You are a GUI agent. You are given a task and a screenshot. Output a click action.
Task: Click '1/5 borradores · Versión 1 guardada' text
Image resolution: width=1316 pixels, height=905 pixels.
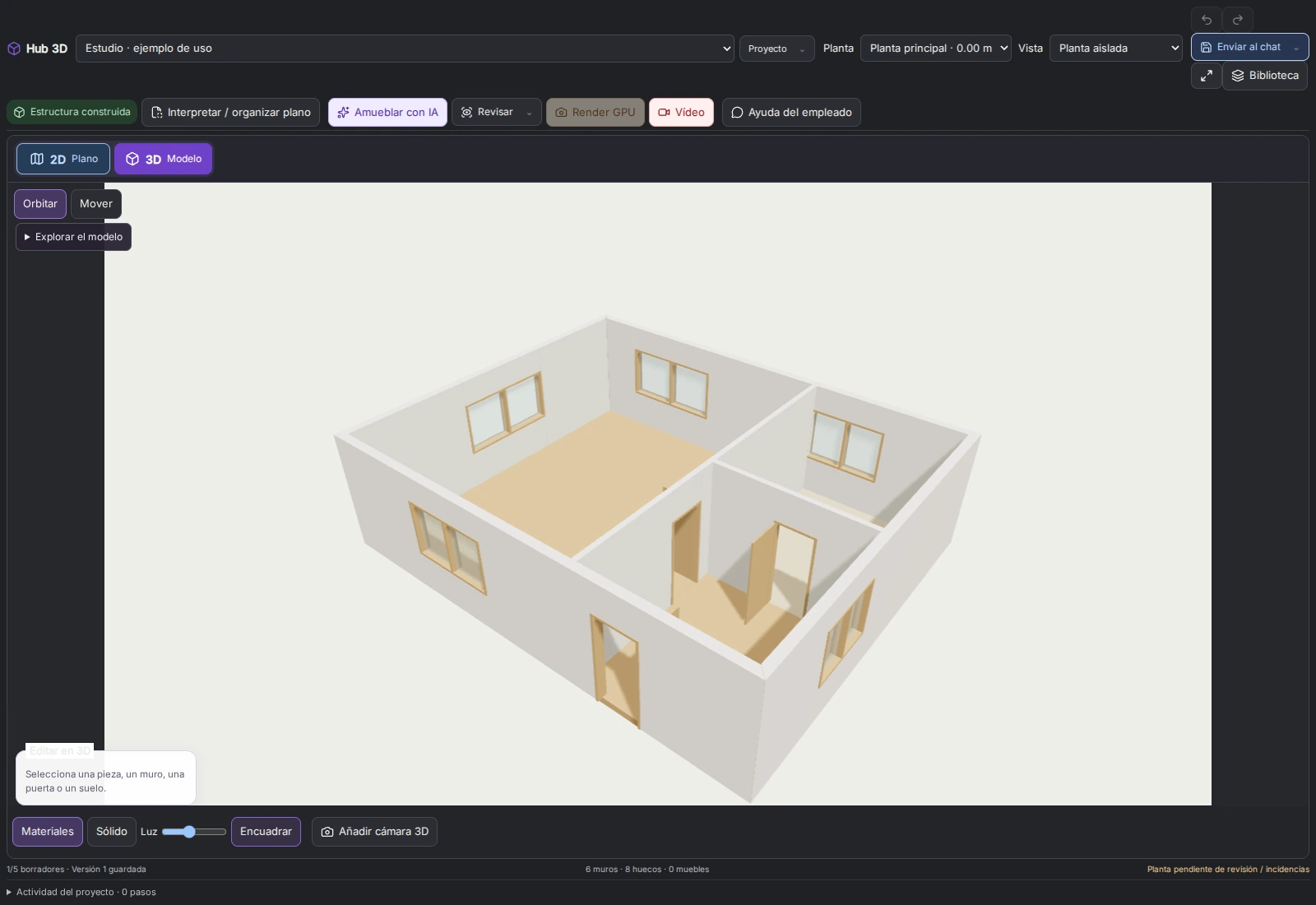tap(76, 870)
